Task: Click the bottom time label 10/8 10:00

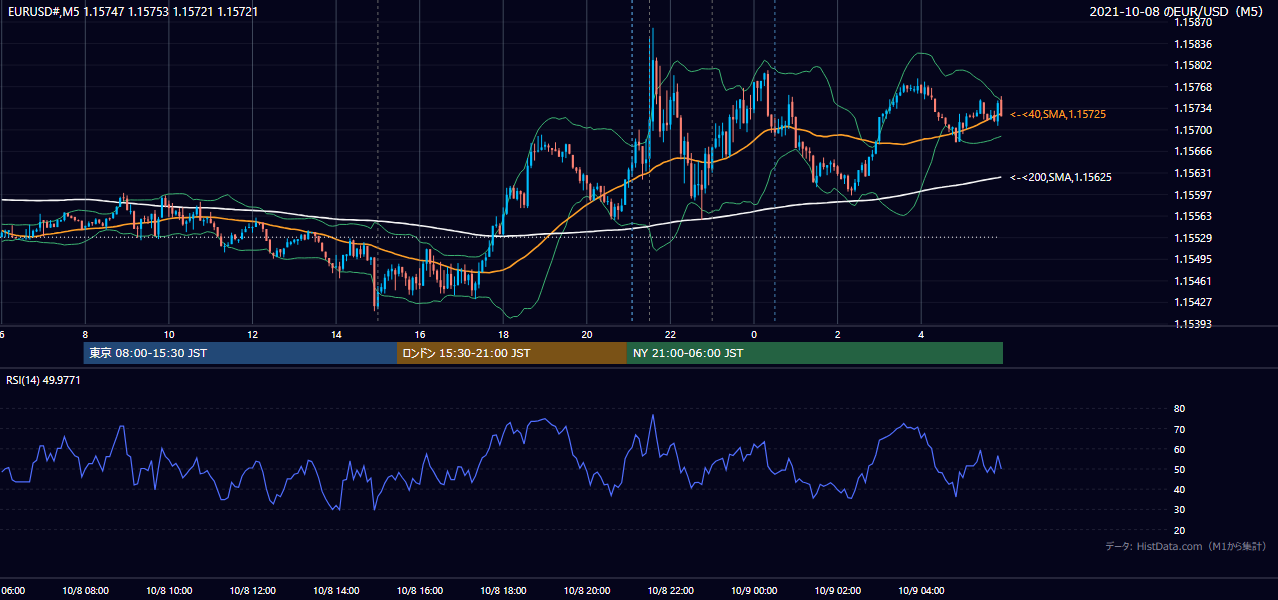Action: [169, 591]
